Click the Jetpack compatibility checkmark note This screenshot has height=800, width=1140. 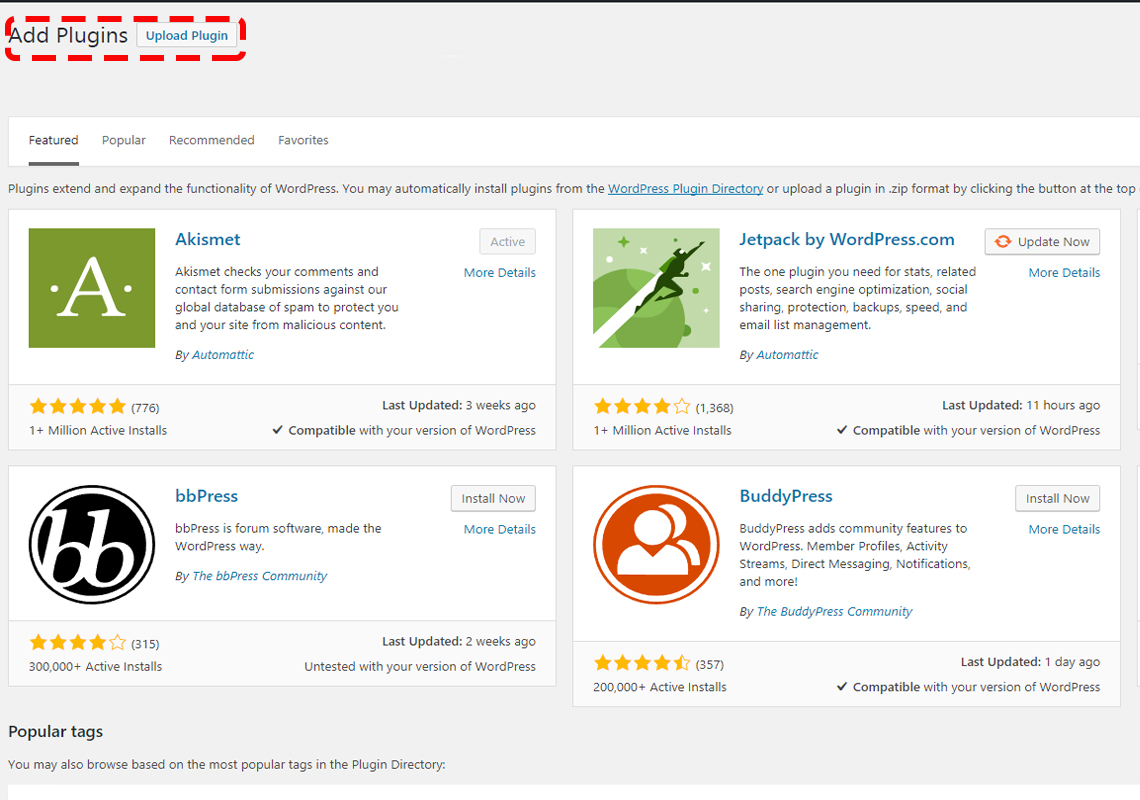tap(968, 431)
